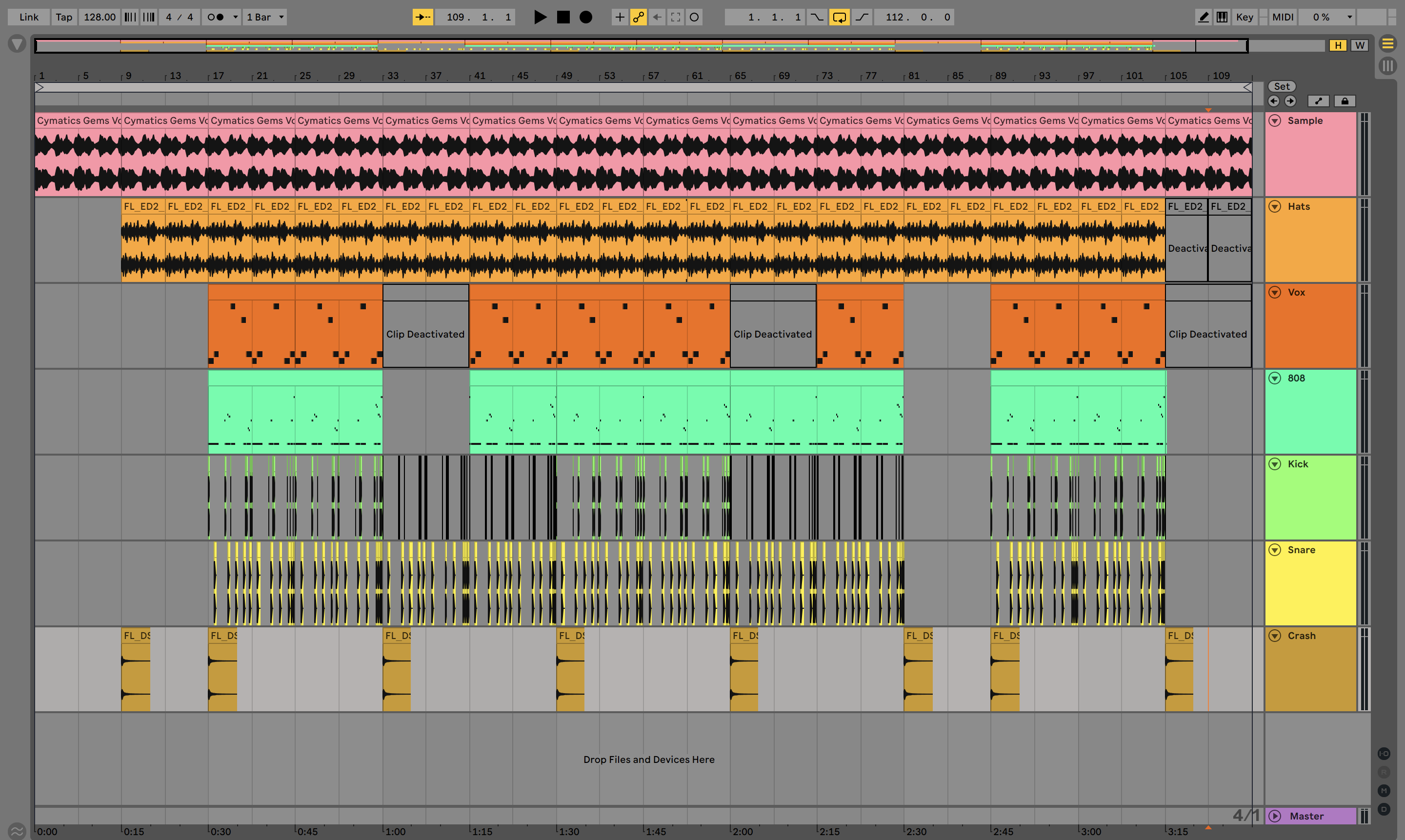Select the 808 track title

pyautogui.click(x=1296, y=378)
